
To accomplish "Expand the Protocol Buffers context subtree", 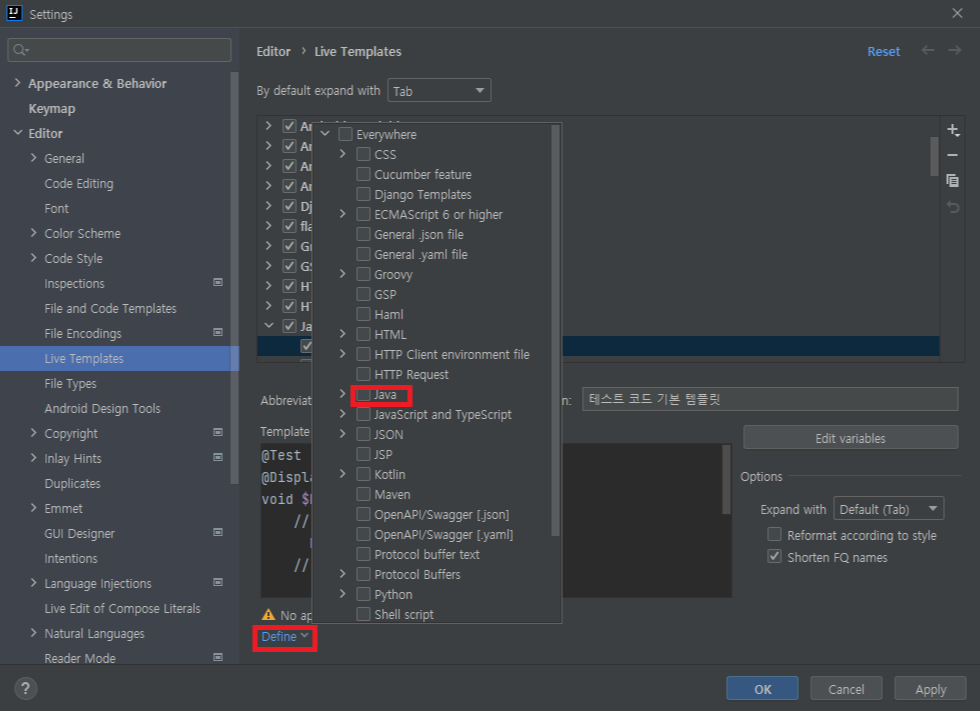I will pyautogui.click(x=342, y=574).
